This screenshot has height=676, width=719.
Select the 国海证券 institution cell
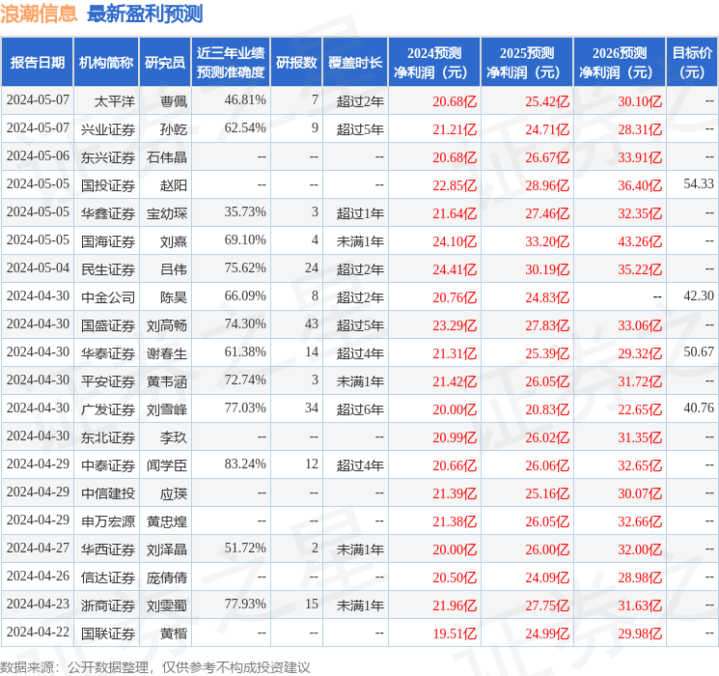[108, 241]
